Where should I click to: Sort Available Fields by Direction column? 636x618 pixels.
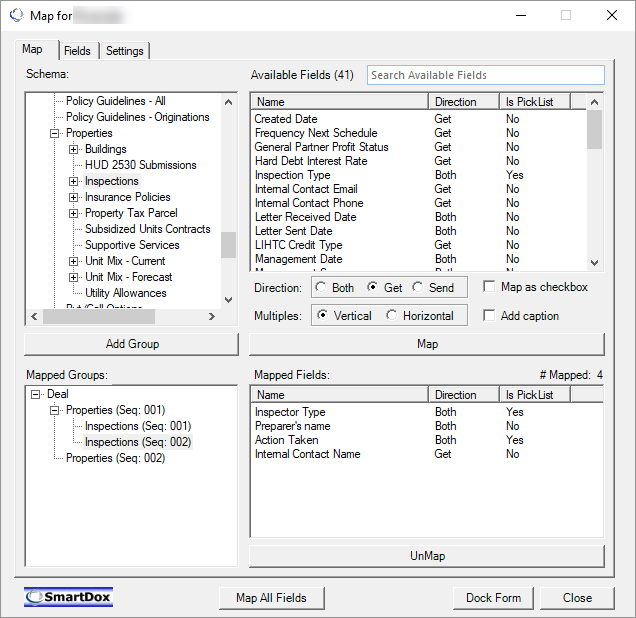pyautogui.click(x=464, y=102)
